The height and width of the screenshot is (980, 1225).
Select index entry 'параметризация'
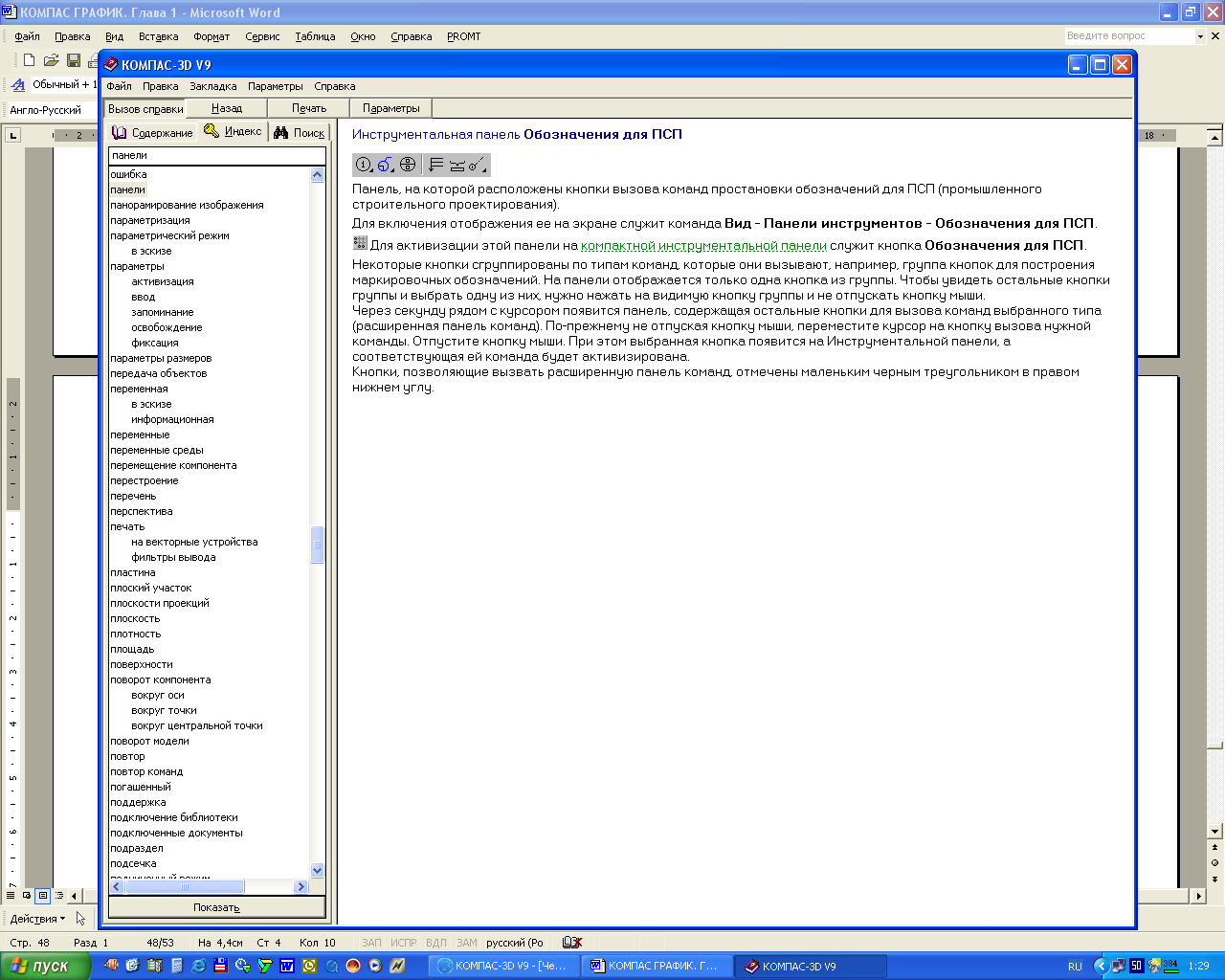[150, 220]
